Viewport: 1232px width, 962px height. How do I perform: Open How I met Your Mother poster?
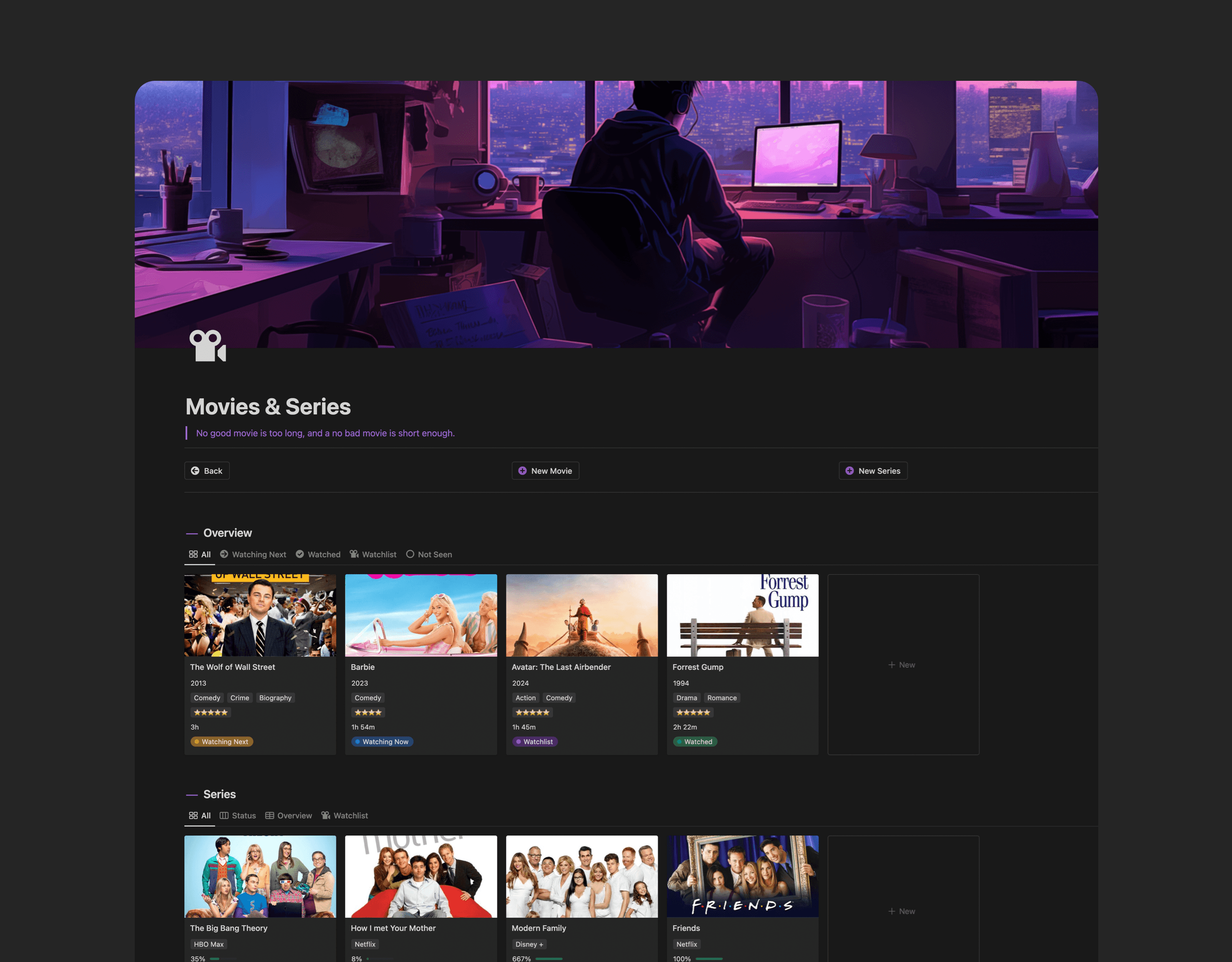coord(421,876)
